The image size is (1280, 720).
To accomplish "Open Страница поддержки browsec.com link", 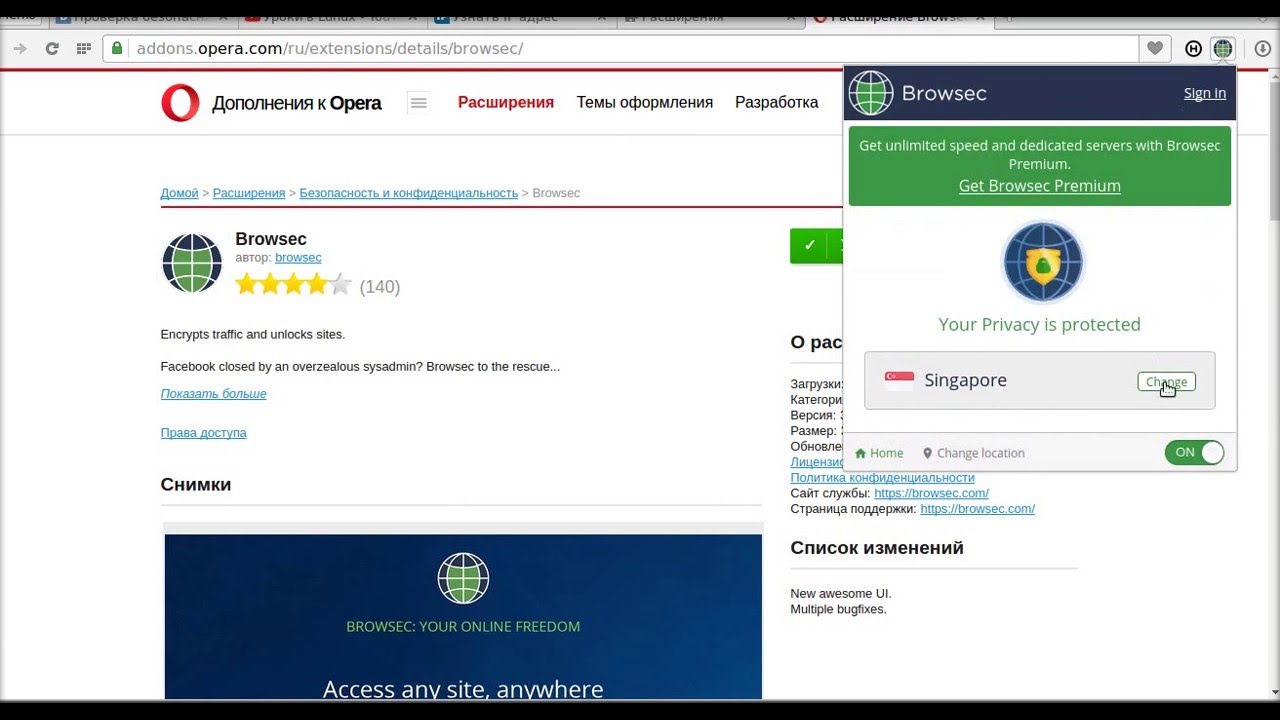I will [x=977, y=509].
